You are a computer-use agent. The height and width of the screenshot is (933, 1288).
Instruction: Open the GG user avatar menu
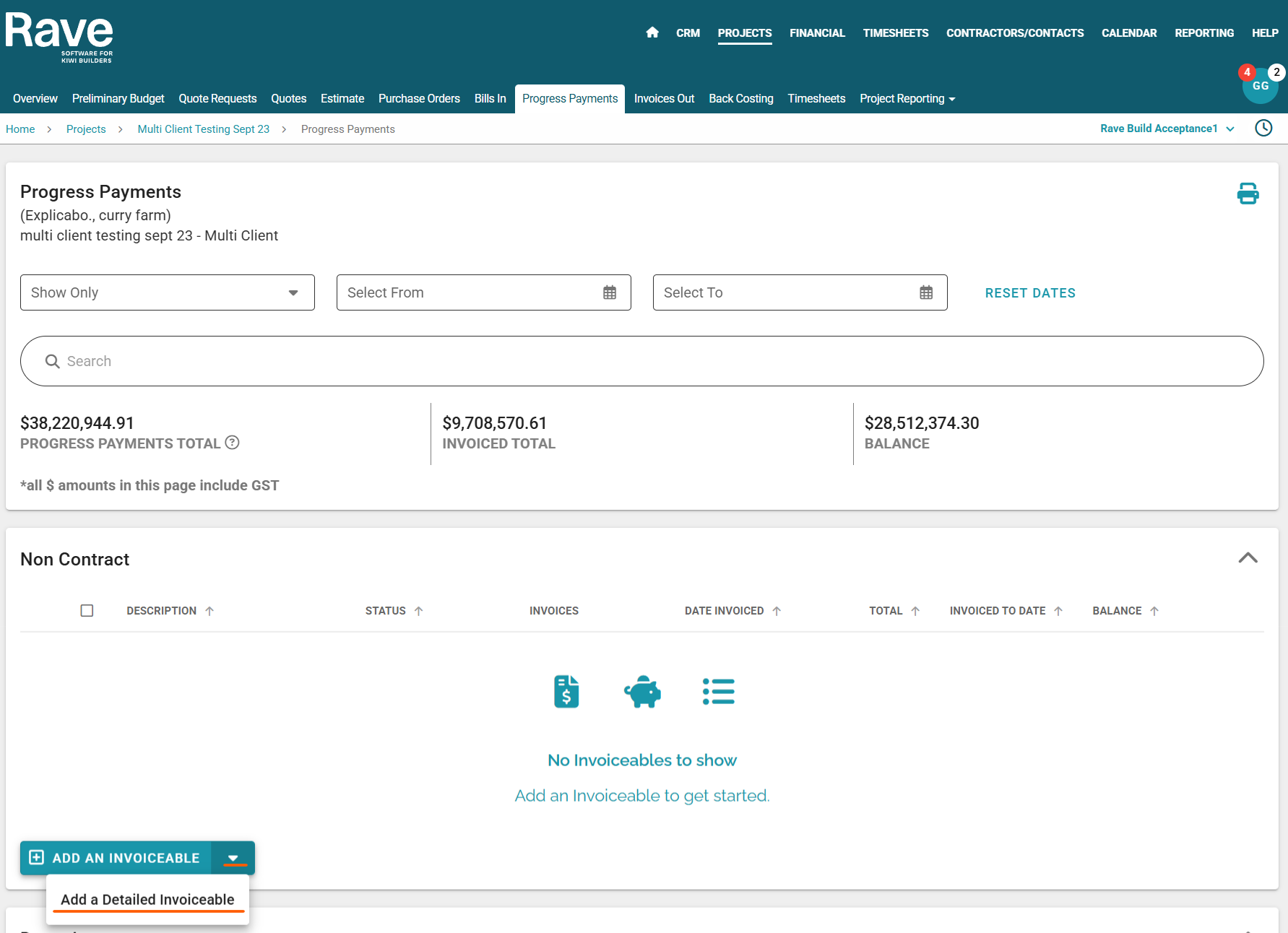(x=1261, y=86)
